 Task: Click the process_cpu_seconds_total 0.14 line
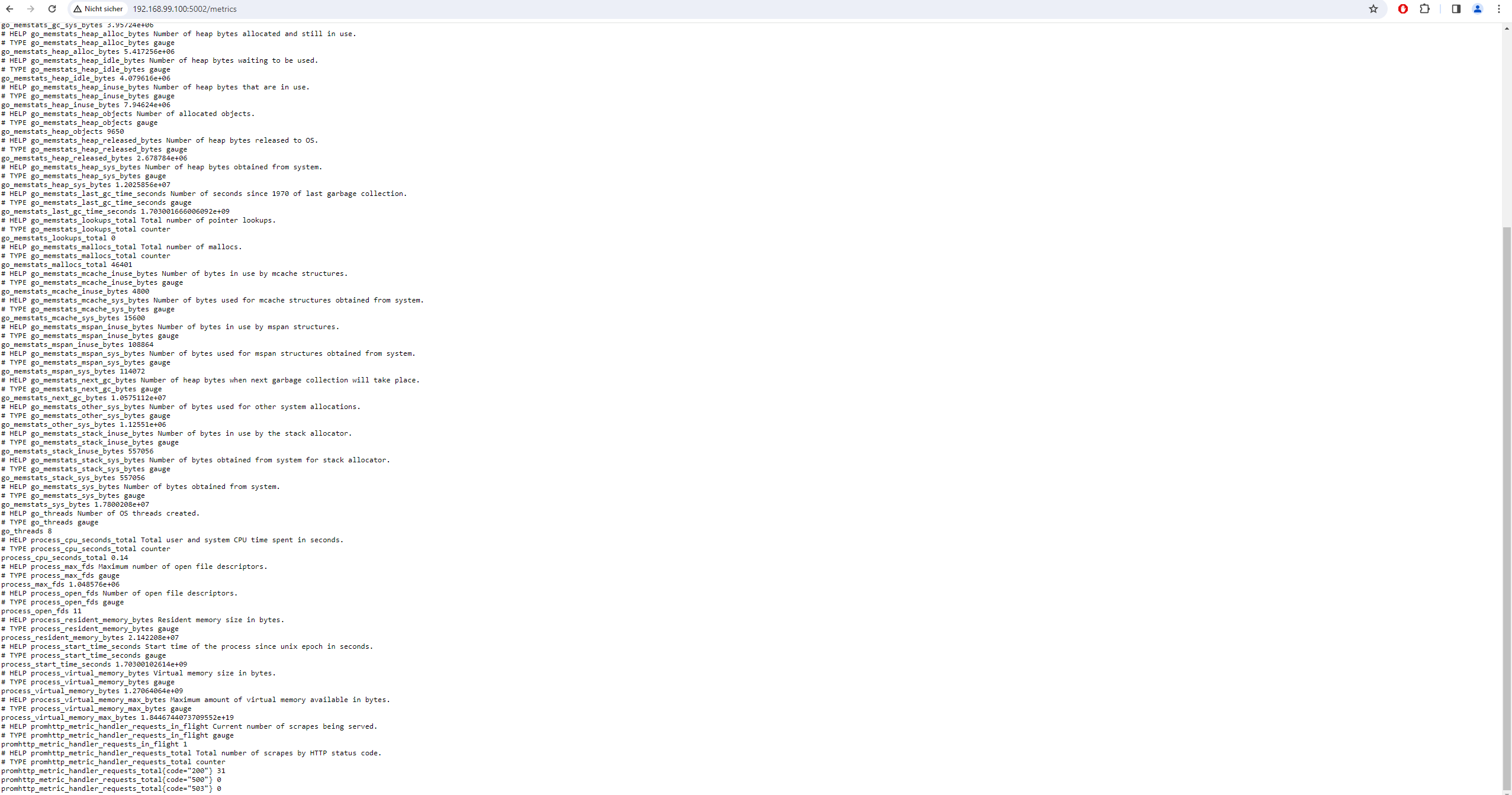65,558
